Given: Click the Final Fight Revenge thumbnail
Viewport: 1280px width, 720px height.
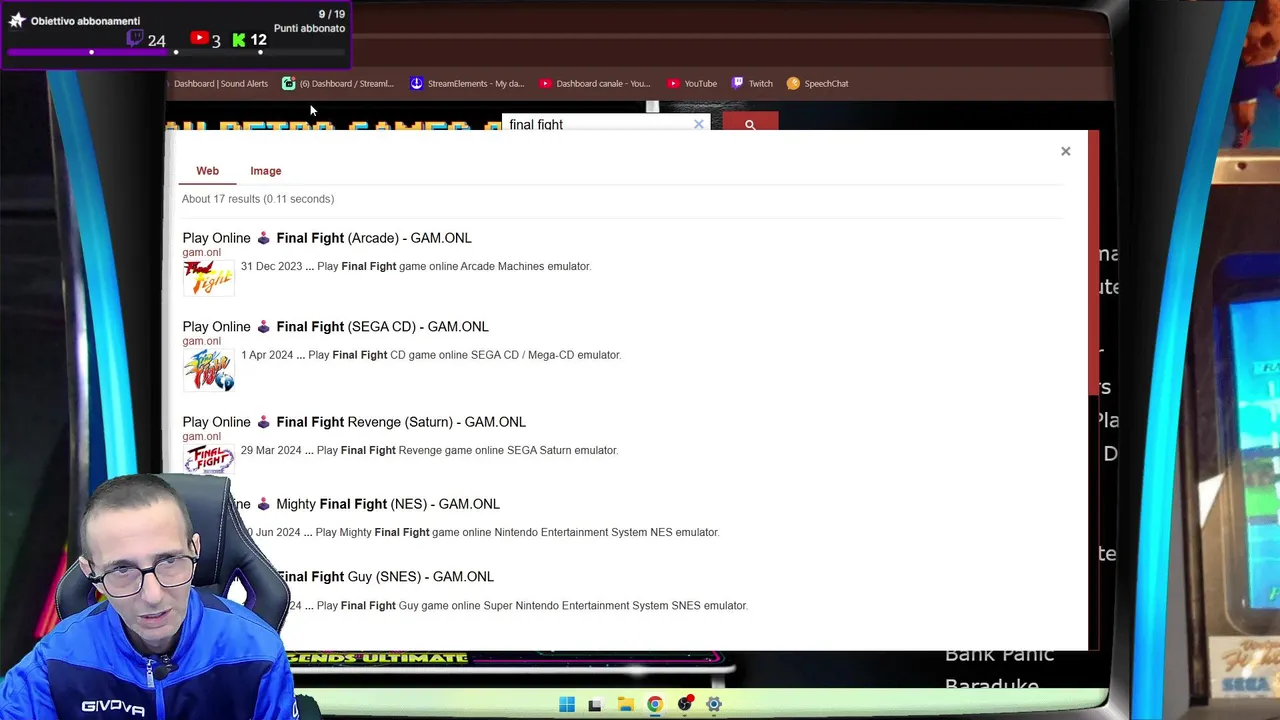Looking at the screenshot, I should click(208, 459).
